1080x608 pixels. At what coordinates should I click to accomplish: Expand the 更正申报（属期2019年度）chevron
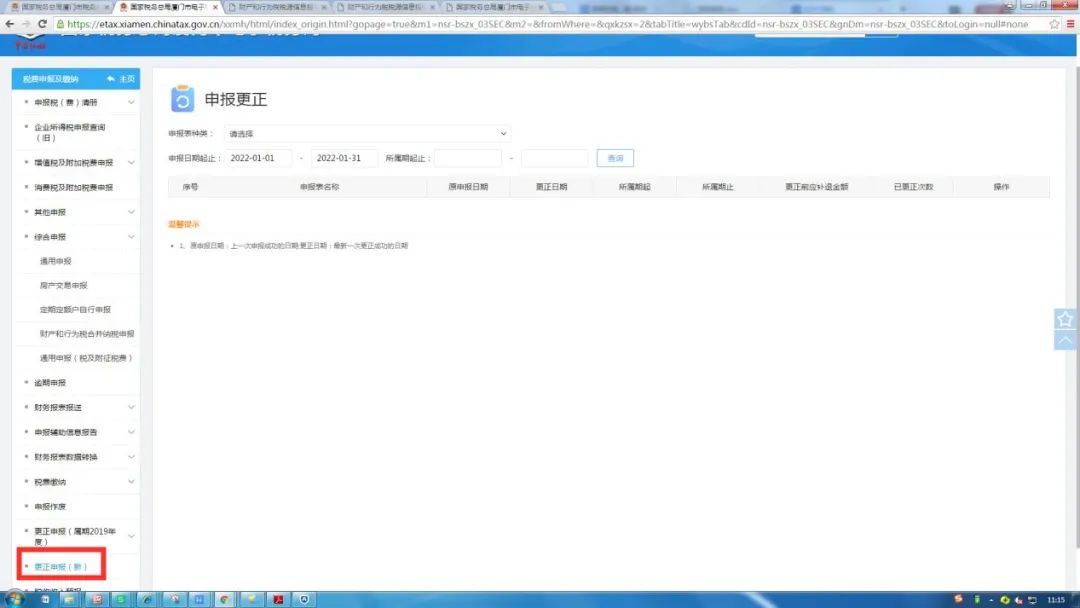click(x=131, y=536)
